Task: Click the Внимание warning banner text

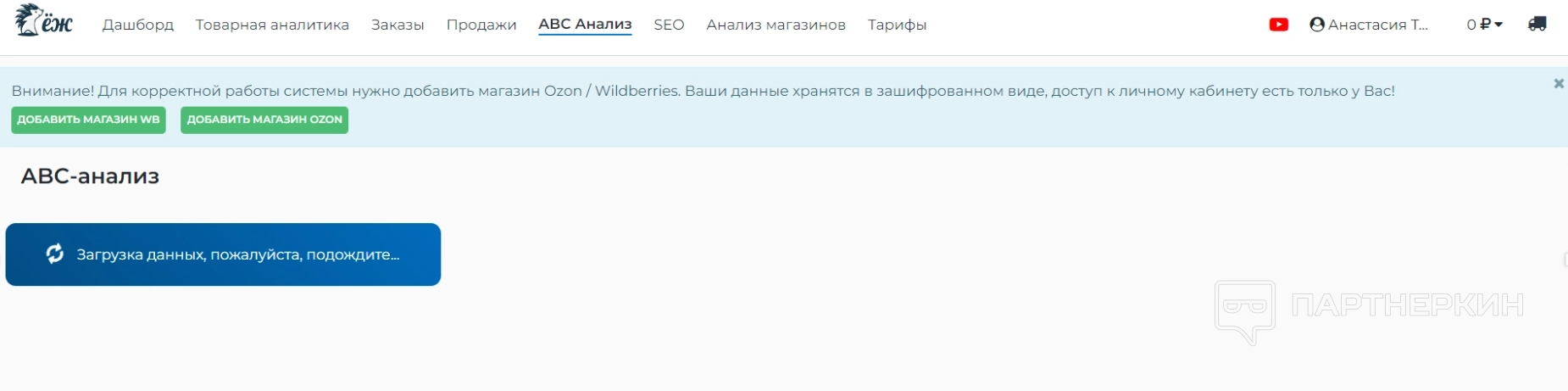Action: click(x=703, y=91)
